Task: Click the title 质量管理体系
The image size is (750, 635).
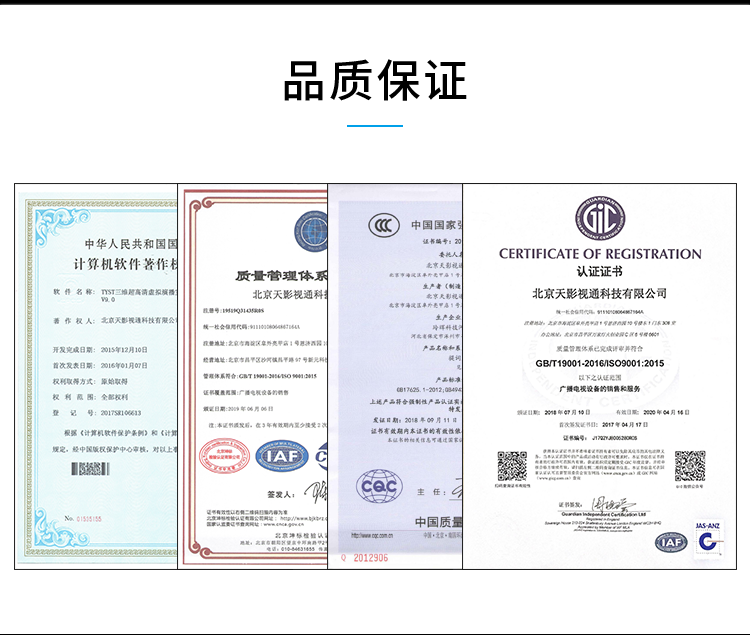Action: (x=281, y=276)
